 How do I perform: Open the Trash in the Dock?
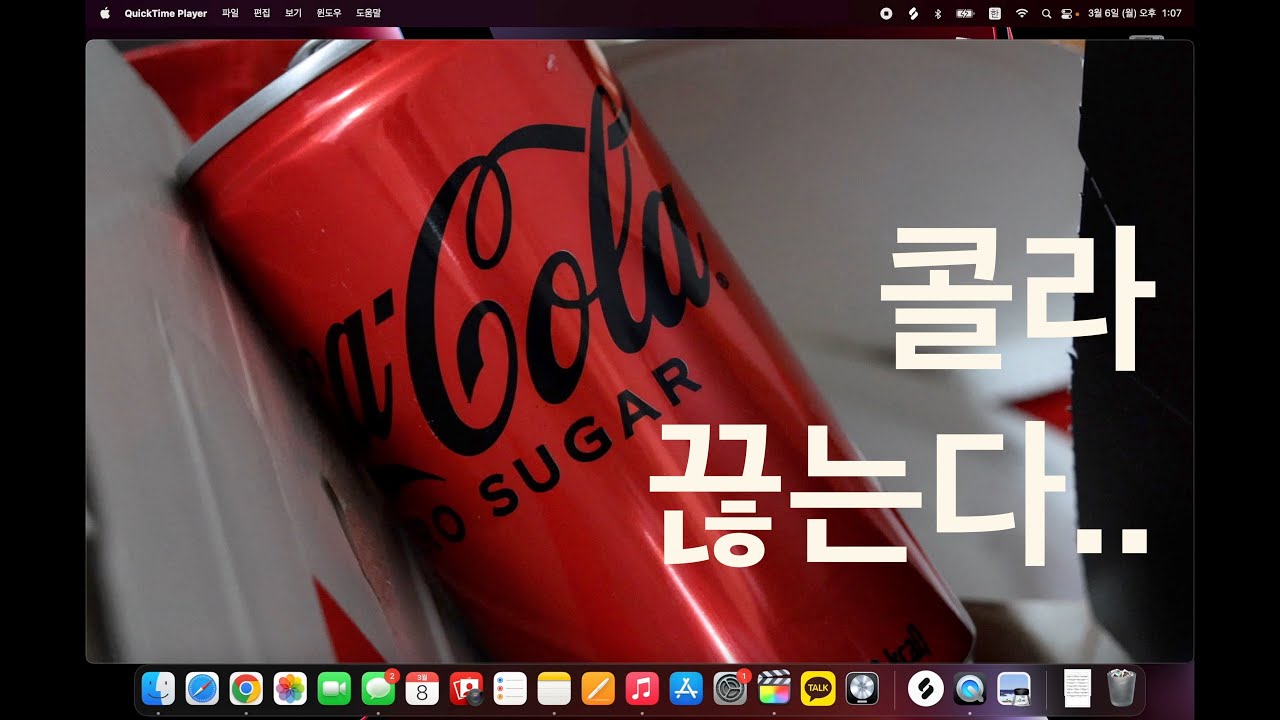click(x=1122, y=688)
